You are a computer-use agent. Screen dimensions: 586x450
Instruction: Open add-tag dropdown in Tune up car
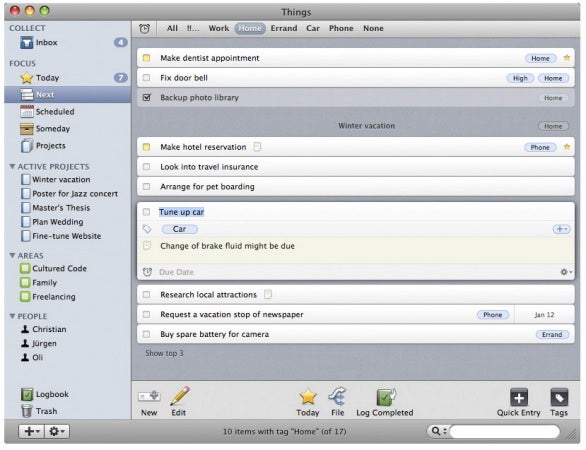(x=561, y=229)
